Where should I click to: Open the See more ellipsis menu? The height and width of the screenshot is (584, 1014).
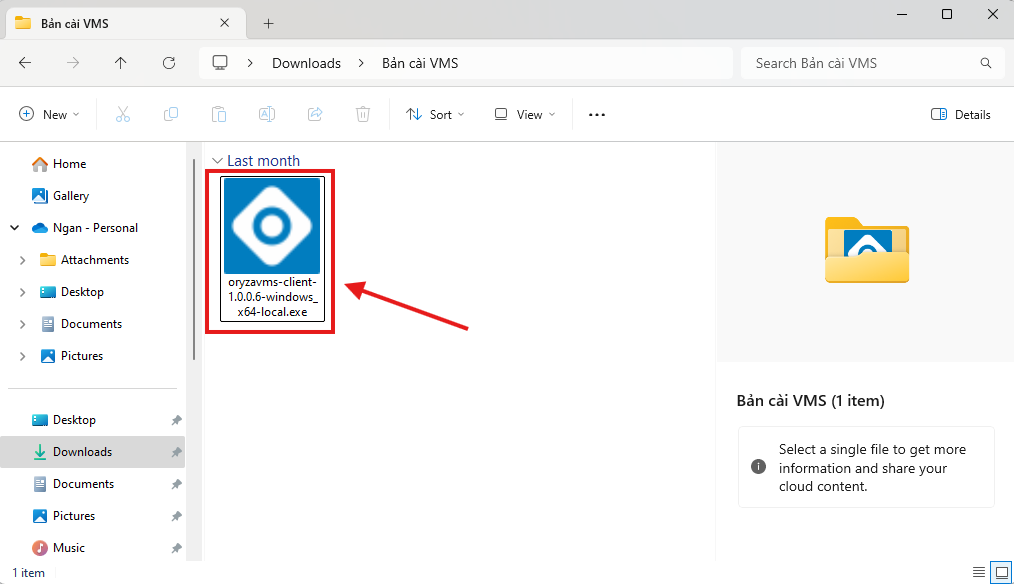[x=597, y=114]
